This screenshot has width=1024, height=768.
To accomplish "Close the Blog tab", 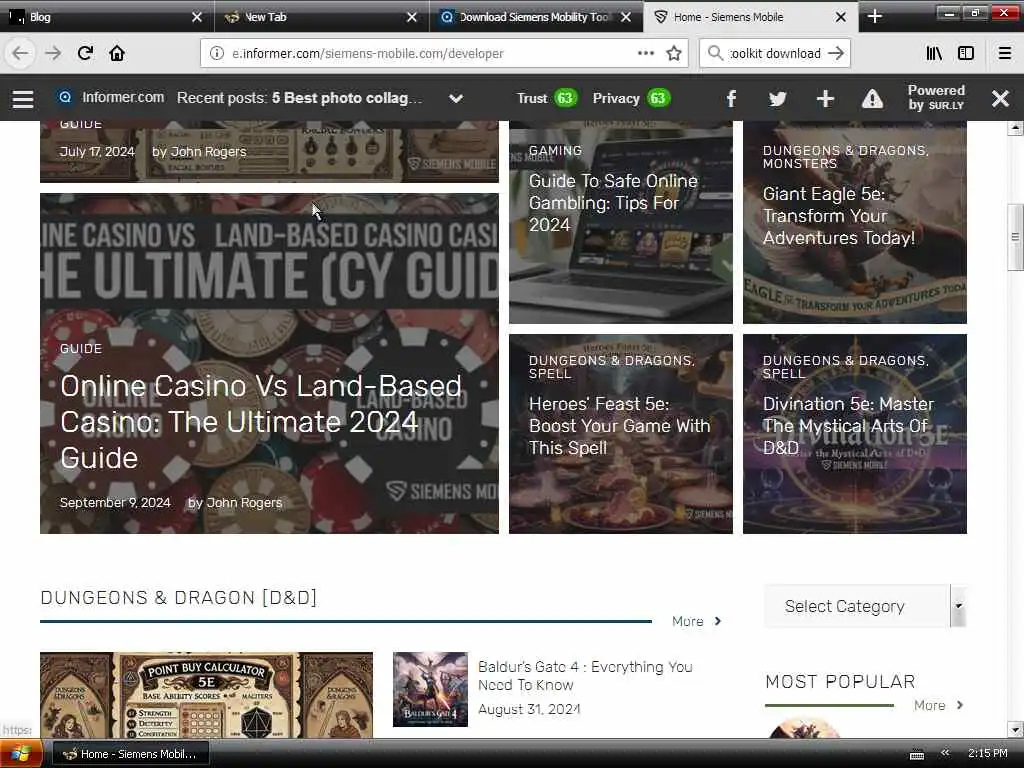I will tap(197, 17).
